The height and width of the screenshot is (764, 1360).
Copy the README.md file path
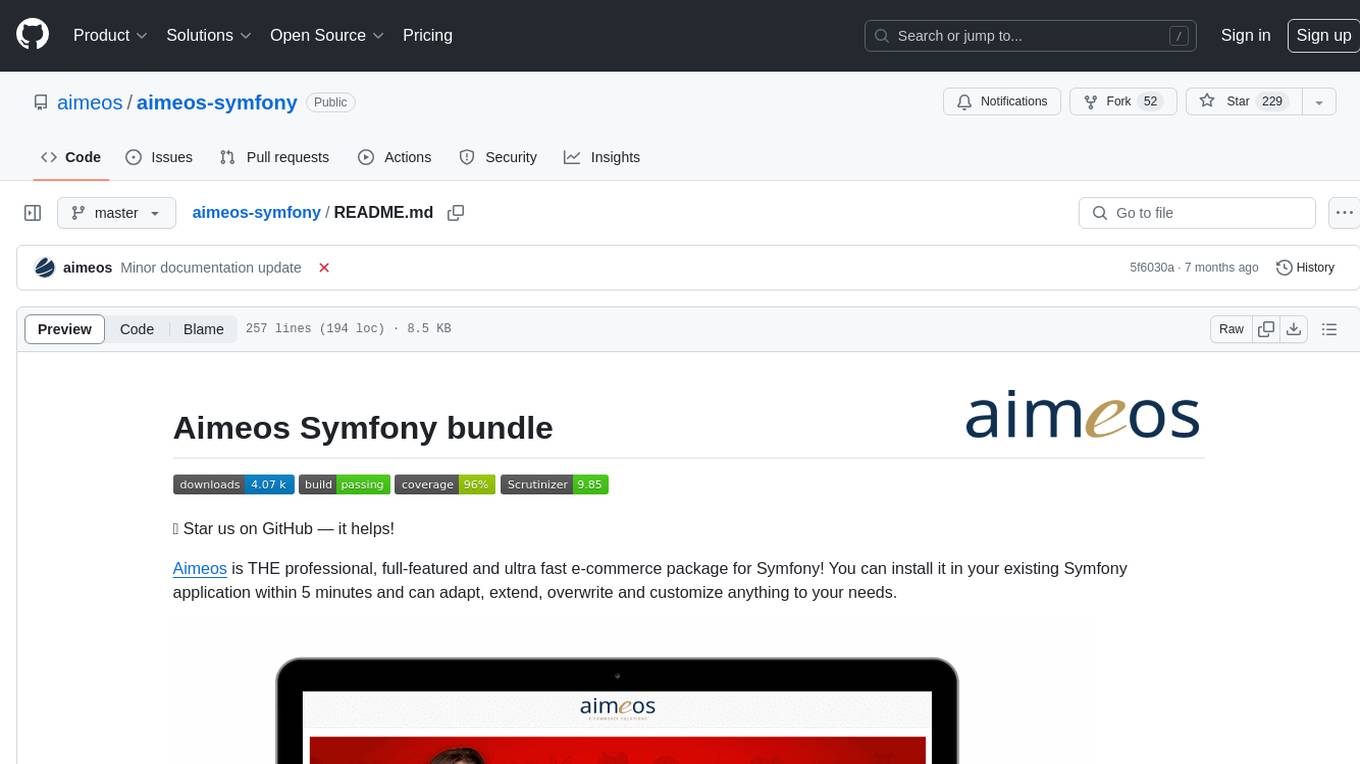pos(456,213)
